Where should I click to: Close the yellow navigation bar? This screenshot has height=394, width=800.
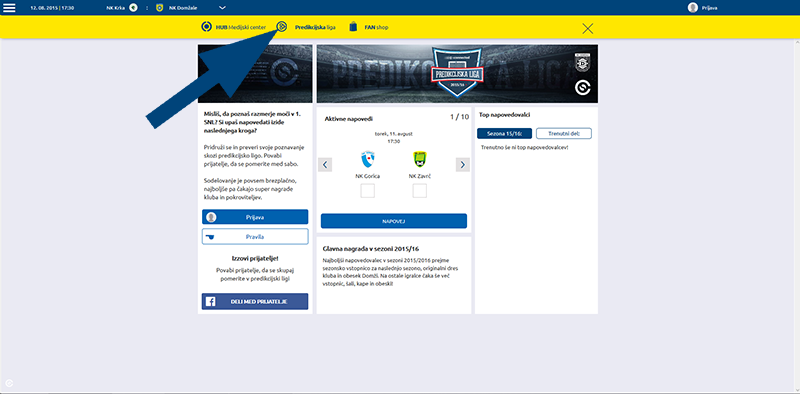click(x=588, y=29)
